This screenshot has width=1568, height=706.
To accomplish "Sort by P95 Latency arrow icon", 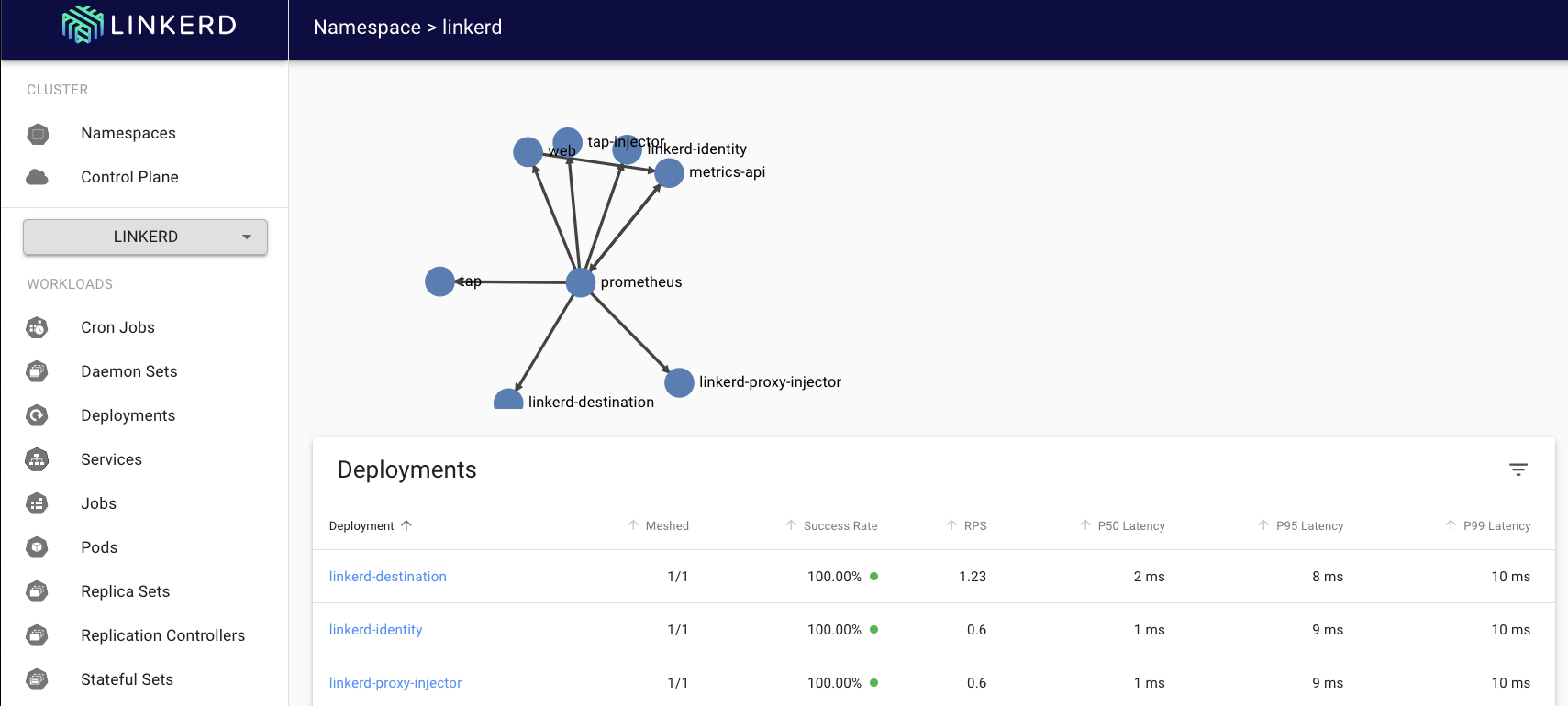I will [x=1263, y=525].
